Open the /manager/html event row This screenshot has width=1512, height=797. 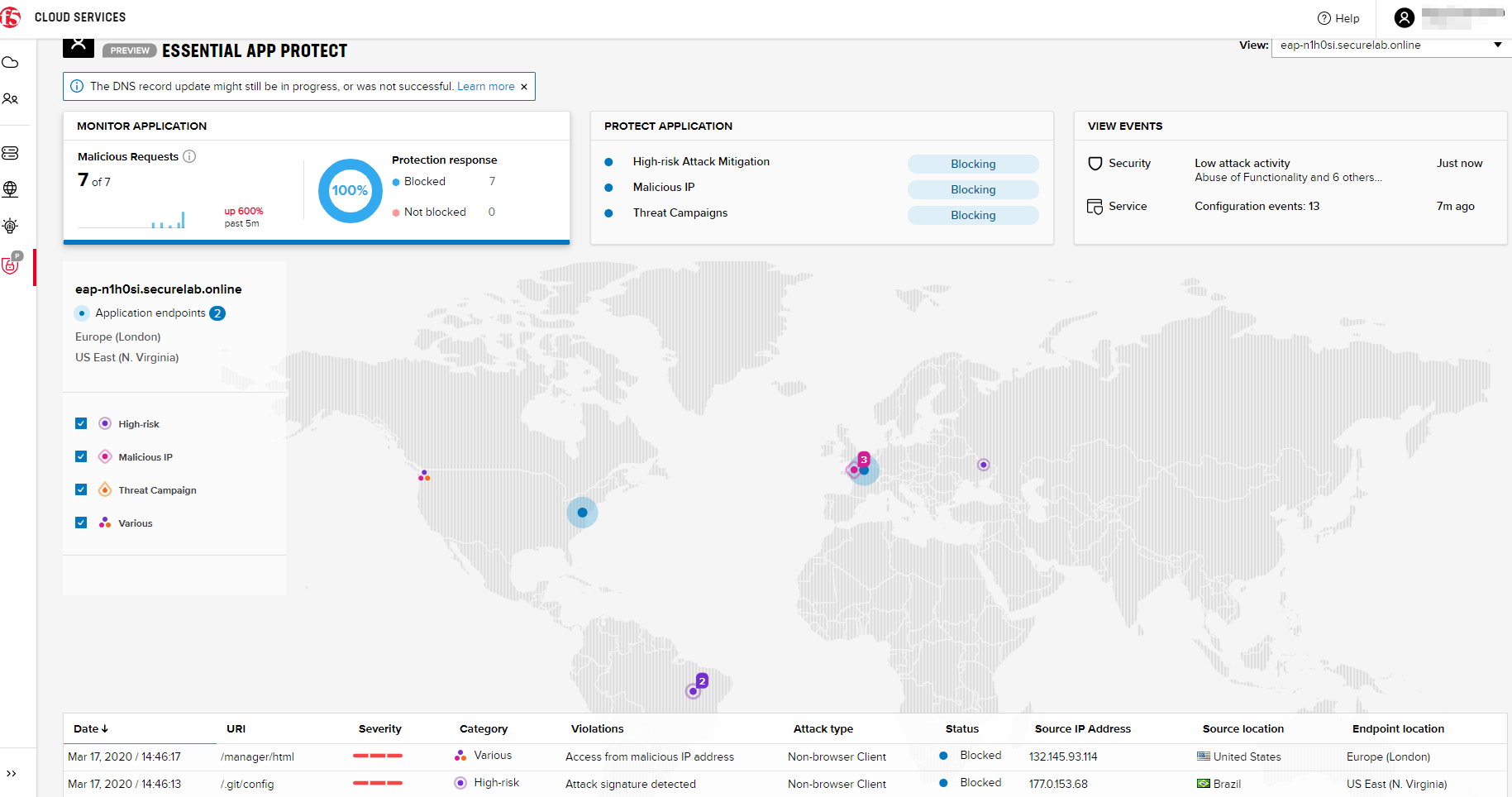785,756
